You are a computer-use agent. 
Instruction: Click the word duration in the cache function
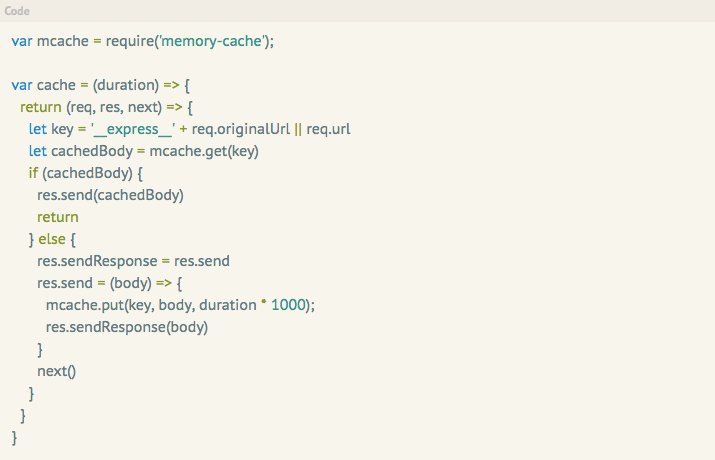coord(126,85)
